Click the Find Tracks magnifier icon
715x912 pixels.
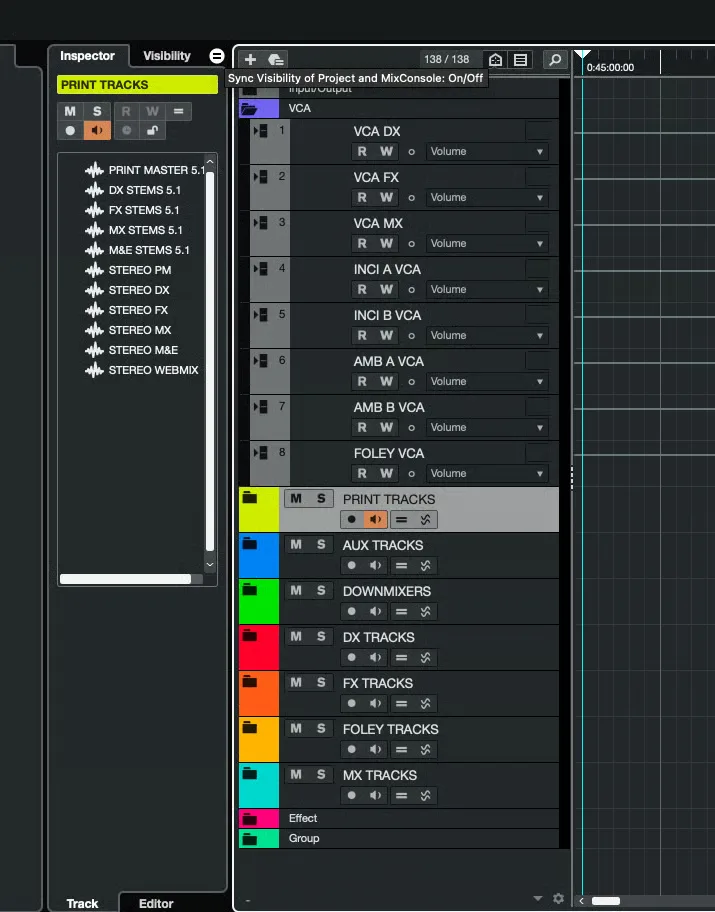(555, 59)
